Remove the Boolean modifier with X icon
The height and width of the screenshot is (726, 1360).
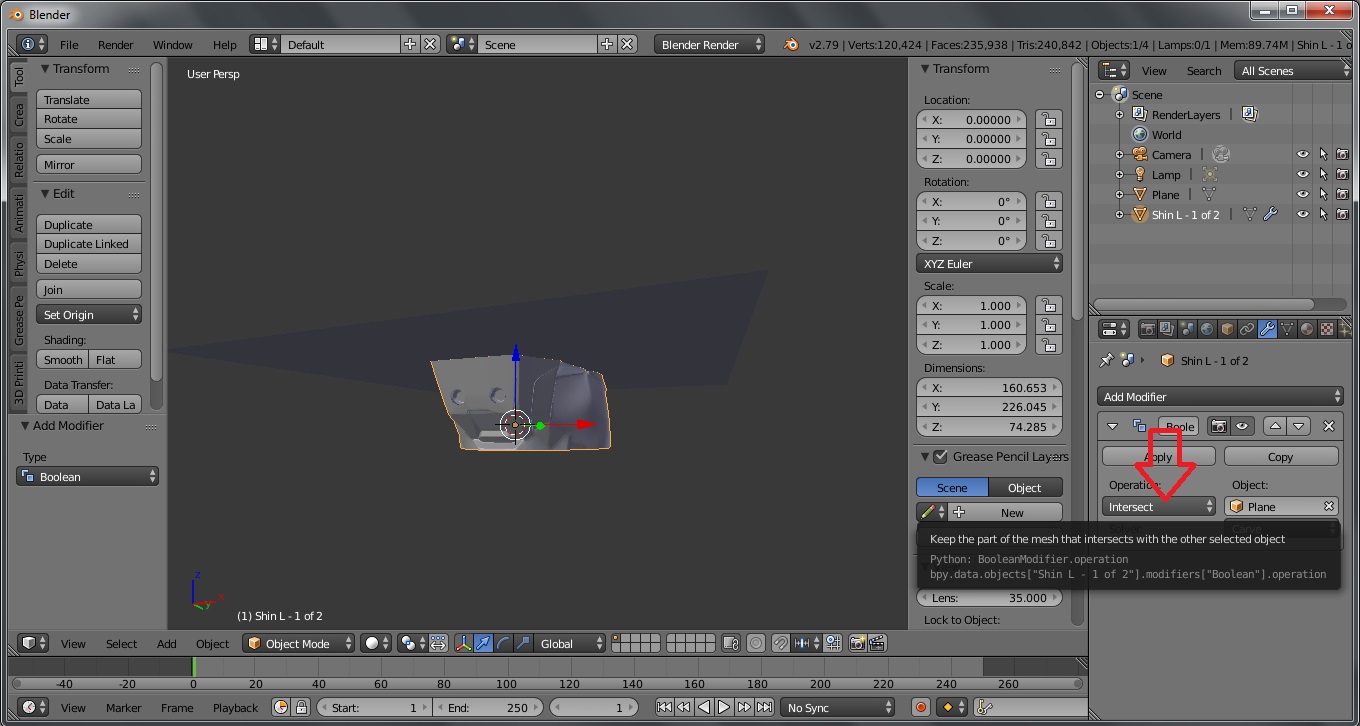1328,426
